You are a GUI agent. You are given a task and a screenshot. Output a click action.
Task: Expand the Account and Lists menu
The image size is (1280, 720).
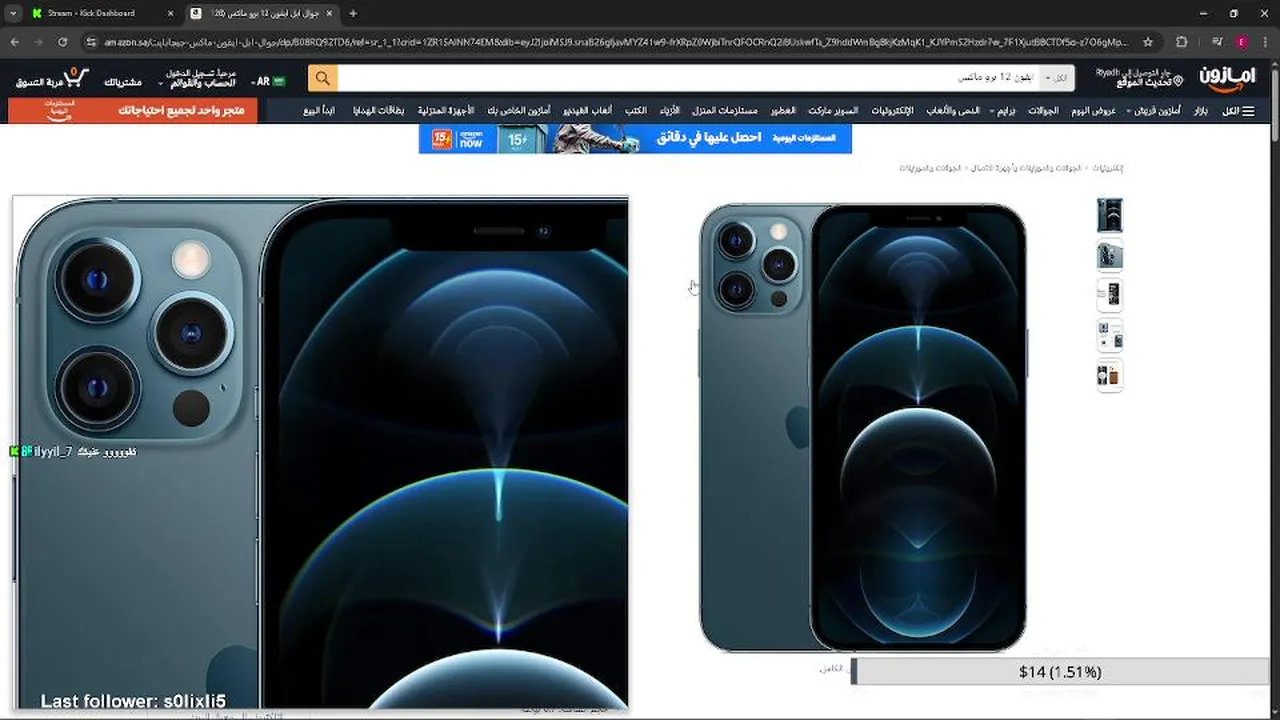pyautogui.click(x=197, y=78)
